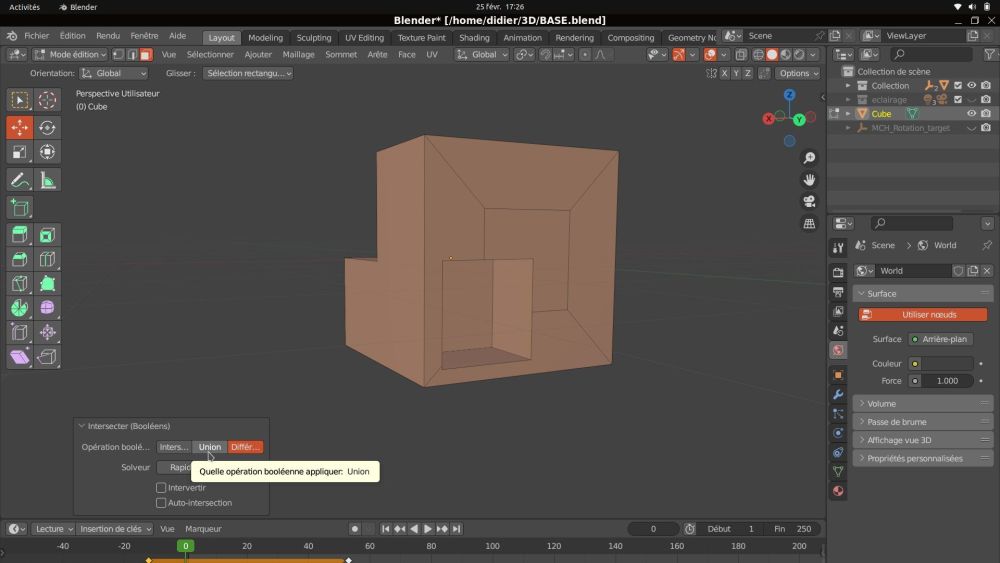Screen dimensions: 1000x563
Task: Click the Arrière-plan surface button
Action: (x=940, y=339)
